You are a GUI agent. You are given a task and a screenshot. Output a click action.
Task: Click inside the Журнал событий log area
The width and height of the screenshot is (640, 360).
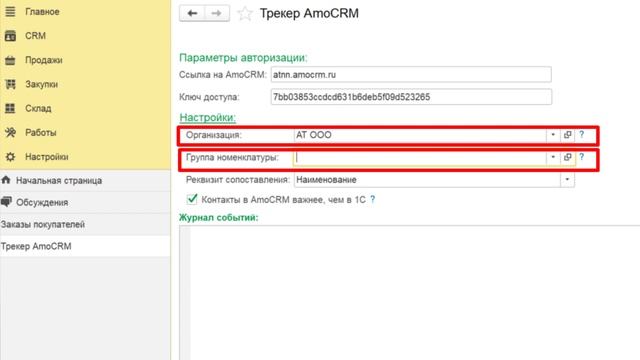pyautogui.click(x=409, y=293)
